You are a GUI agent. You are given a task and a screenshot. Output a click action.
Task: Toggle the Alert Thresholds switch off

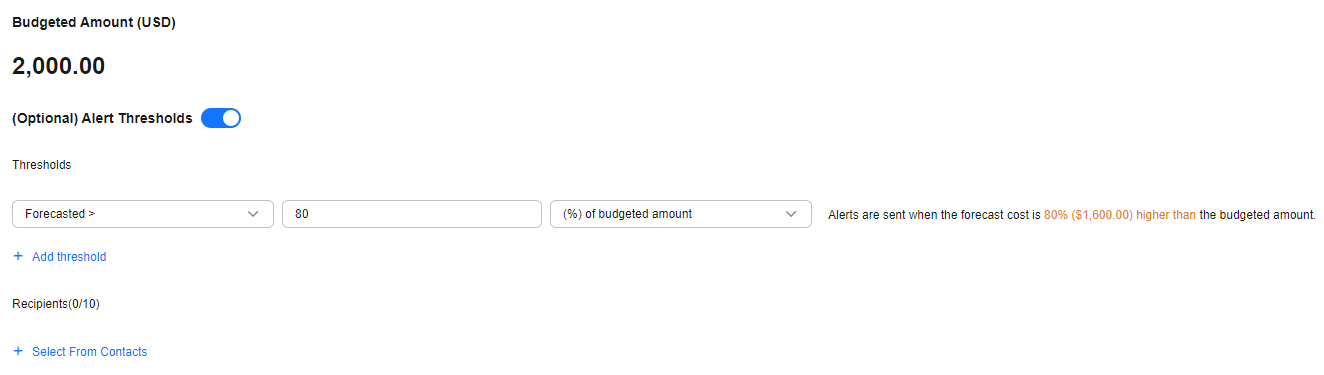pos(221,118)
